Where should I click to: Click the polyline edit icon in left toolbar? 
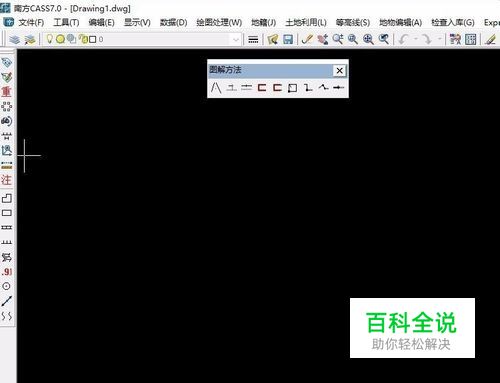7,150
